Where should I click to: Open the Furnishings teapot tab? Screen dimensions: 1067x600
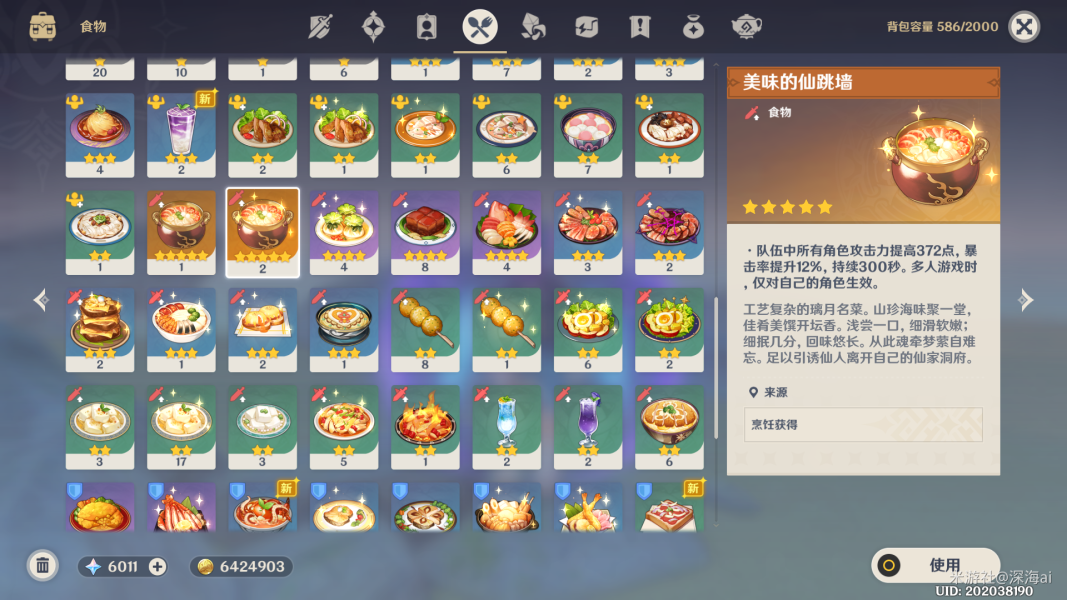746,27
